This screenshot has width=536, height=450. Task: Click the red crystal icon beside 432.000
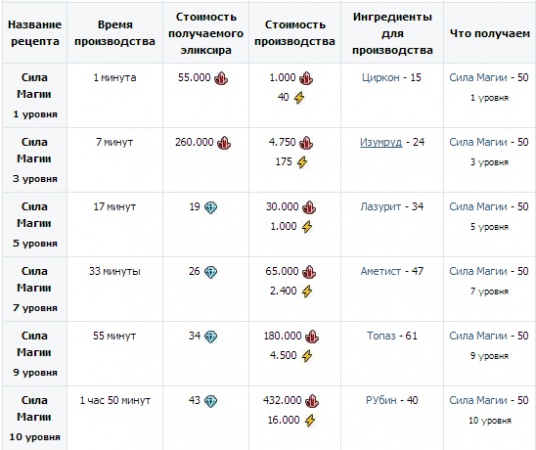[x=312, y=401]
